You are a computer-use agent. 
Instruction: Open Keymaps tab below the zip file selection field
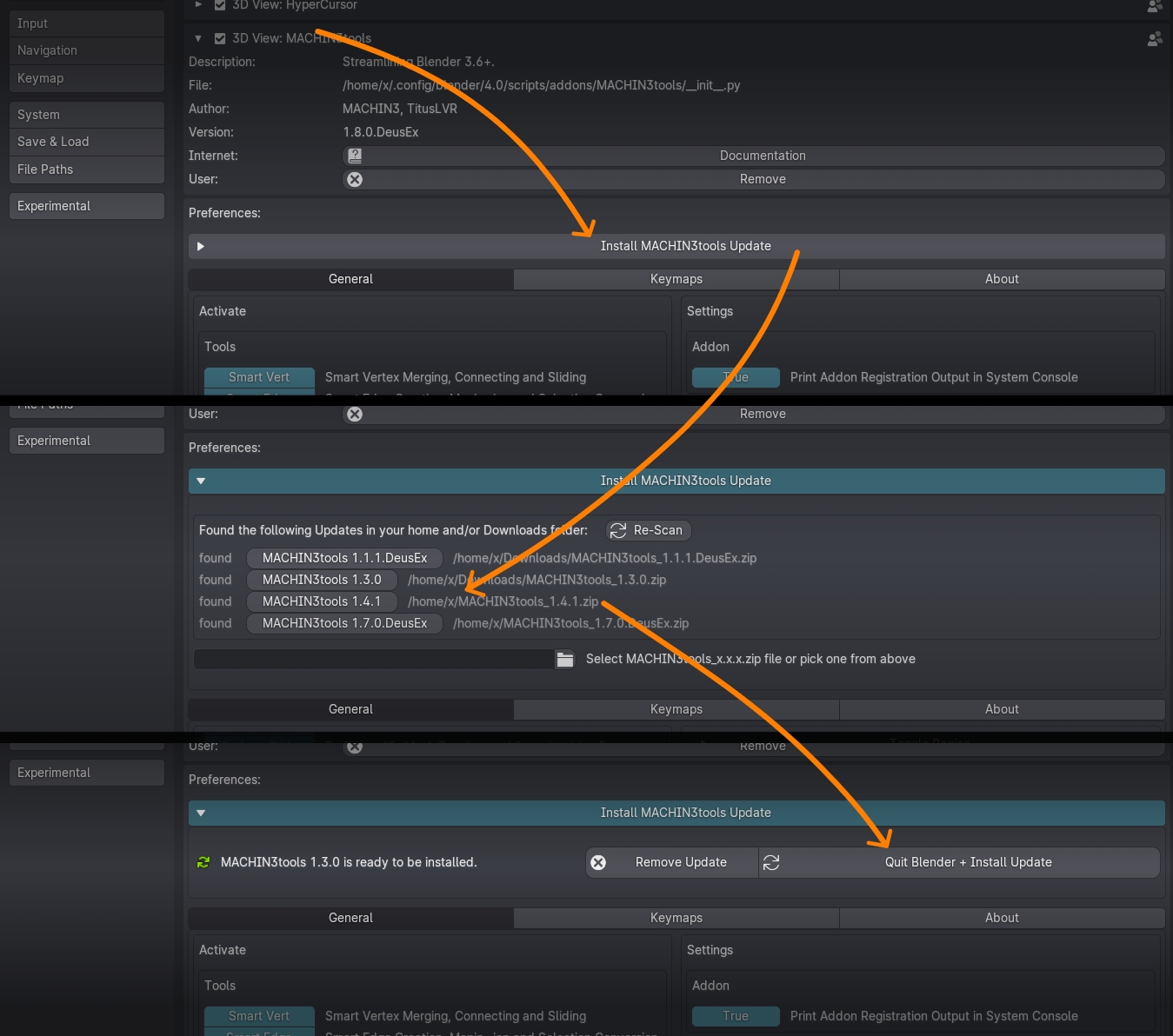pyautogui.click(x=676, y=709)
